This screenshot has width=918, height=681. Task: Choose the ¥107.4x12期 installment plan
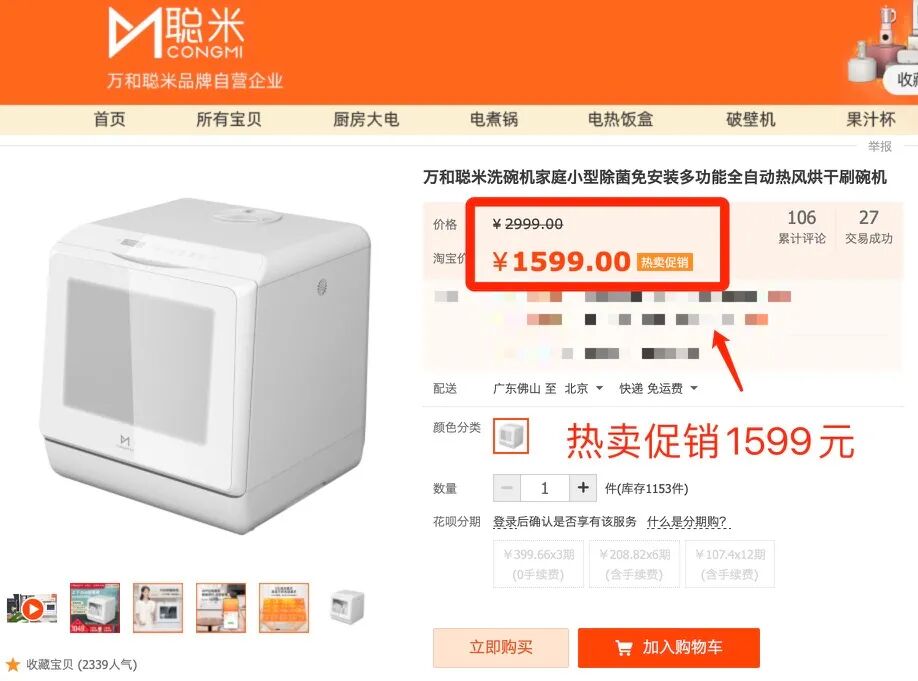click(x=730, y=564)
